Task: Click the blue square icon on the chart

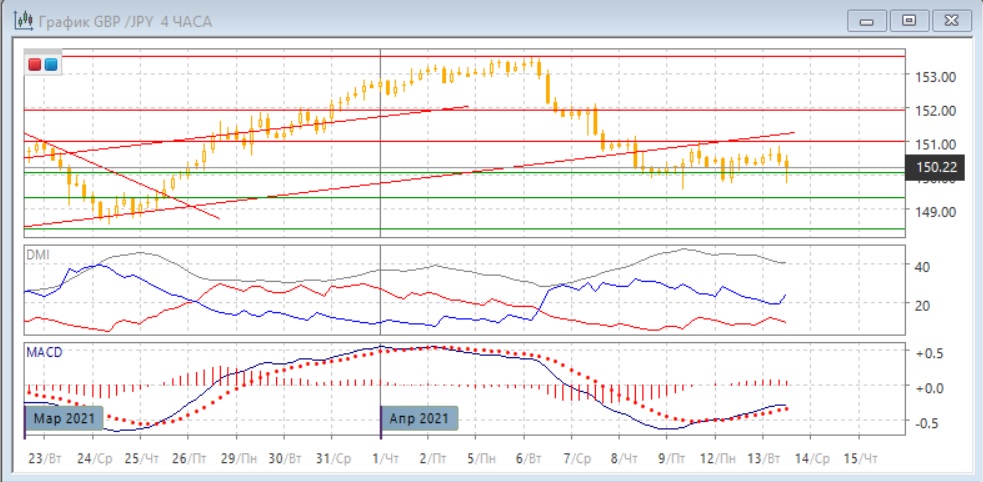Action: point(50,65)
